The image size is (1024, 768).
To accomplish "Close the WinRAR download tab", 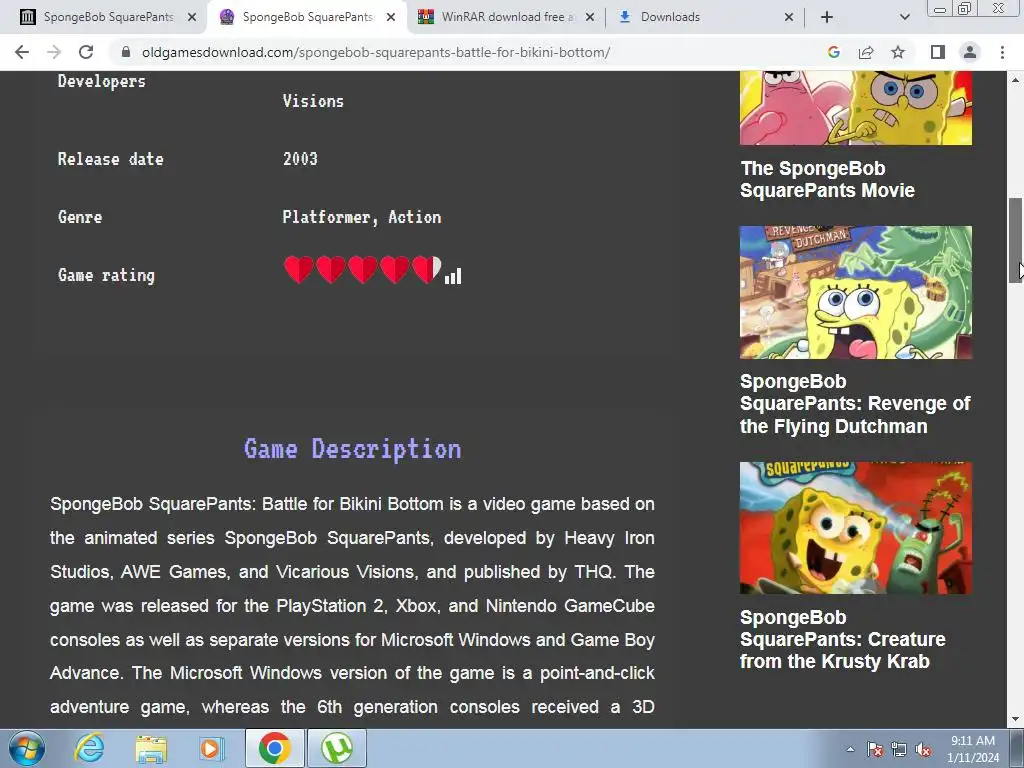I will click(590, 17).
